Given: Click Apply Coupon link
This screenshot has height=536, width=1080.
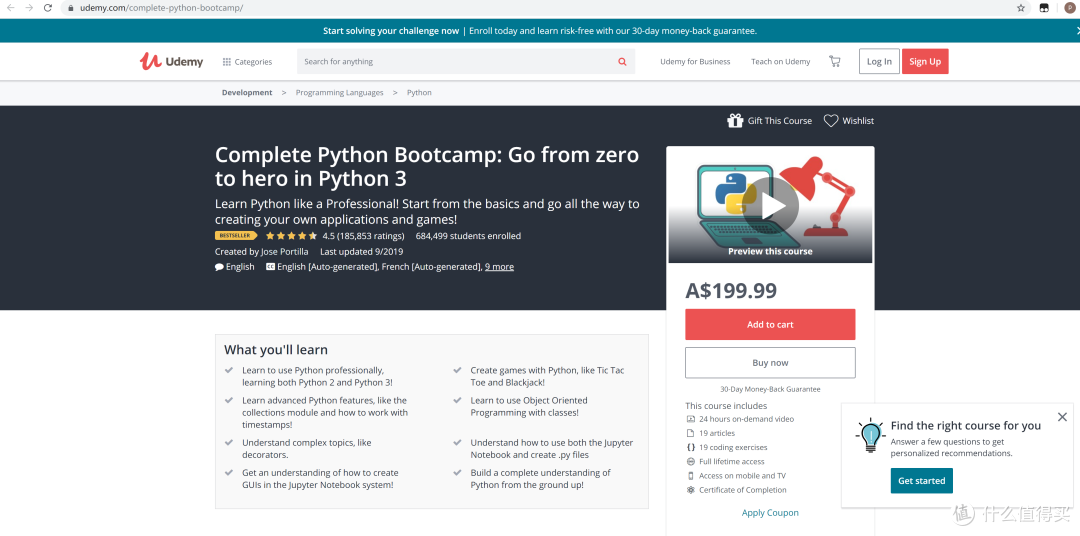Looking at the screenshot, I should (x=770, y=513).
